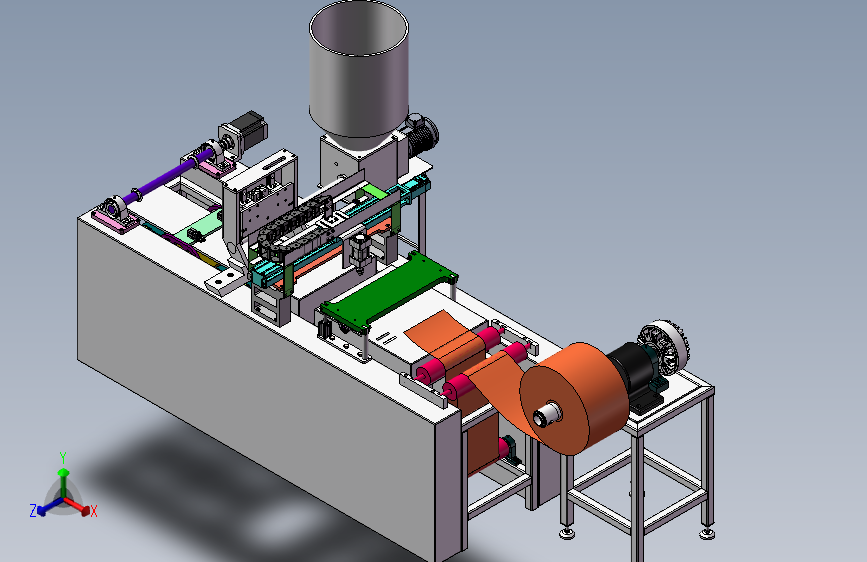
Task: Select the aluminum frame stand under the film roll
Action: [639, 467]
